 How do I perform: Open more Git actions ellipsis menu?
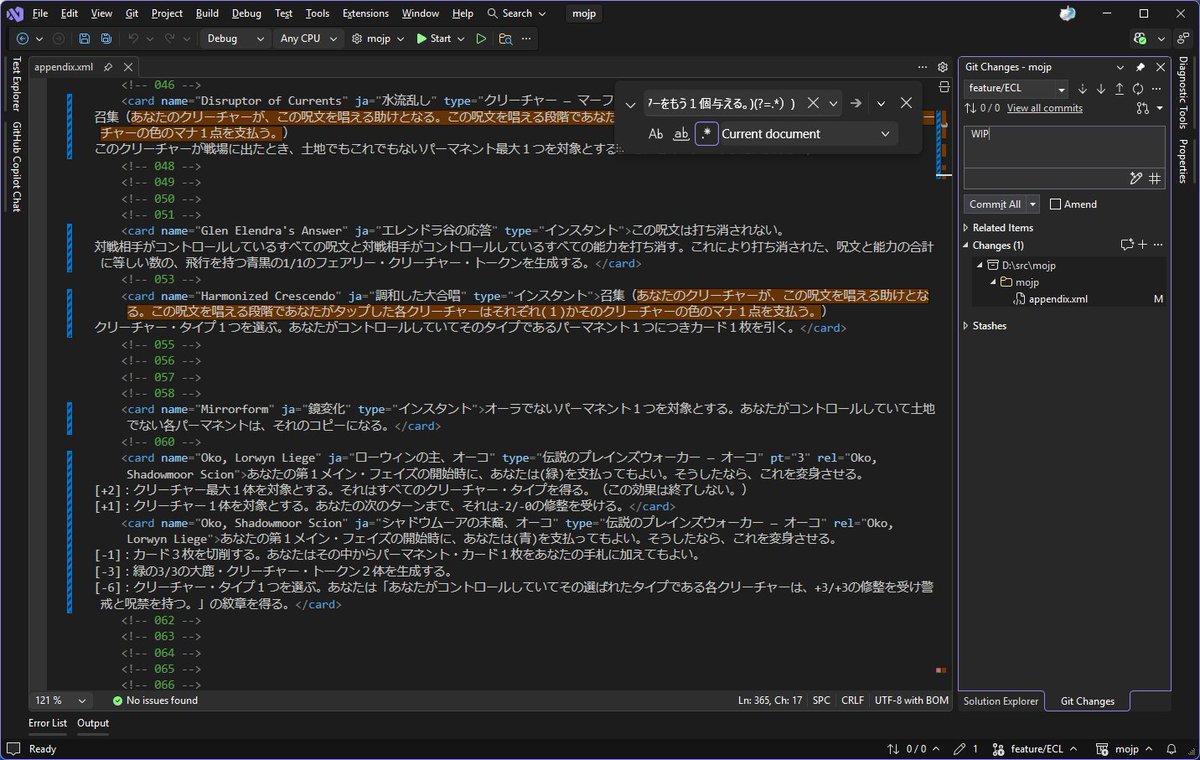tap(1157, 89)
